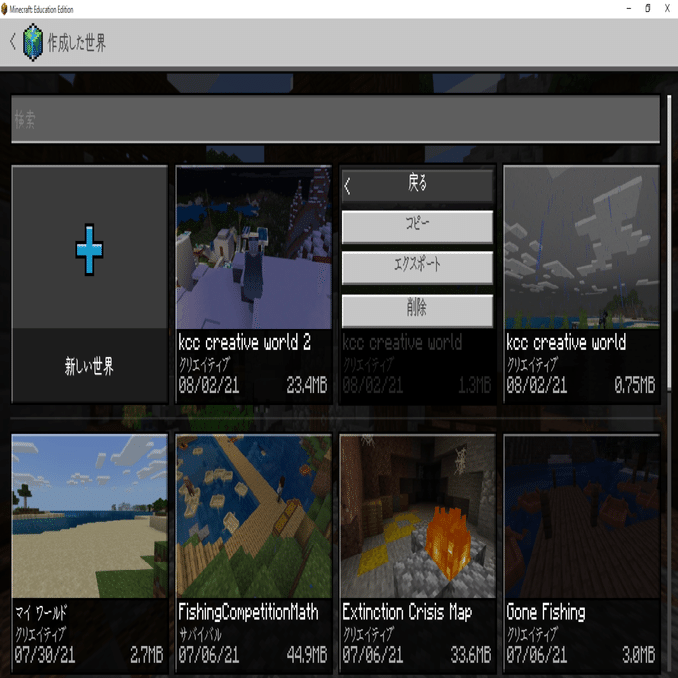Open the Extinction Crisis Map thumbnail

coord(418,516)
